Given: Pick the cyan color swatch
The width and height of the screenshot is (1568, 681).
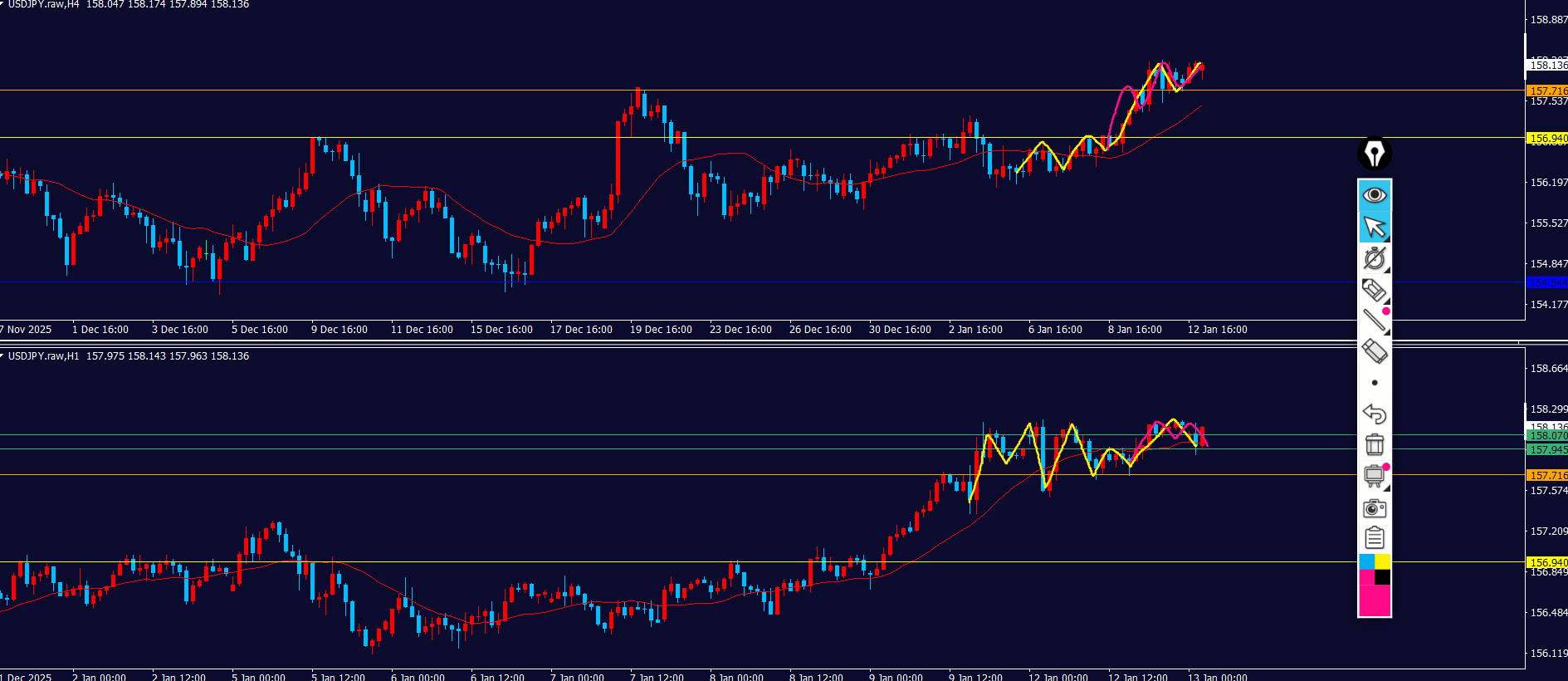Looking at the screenshot, I should coord(1366,562).
